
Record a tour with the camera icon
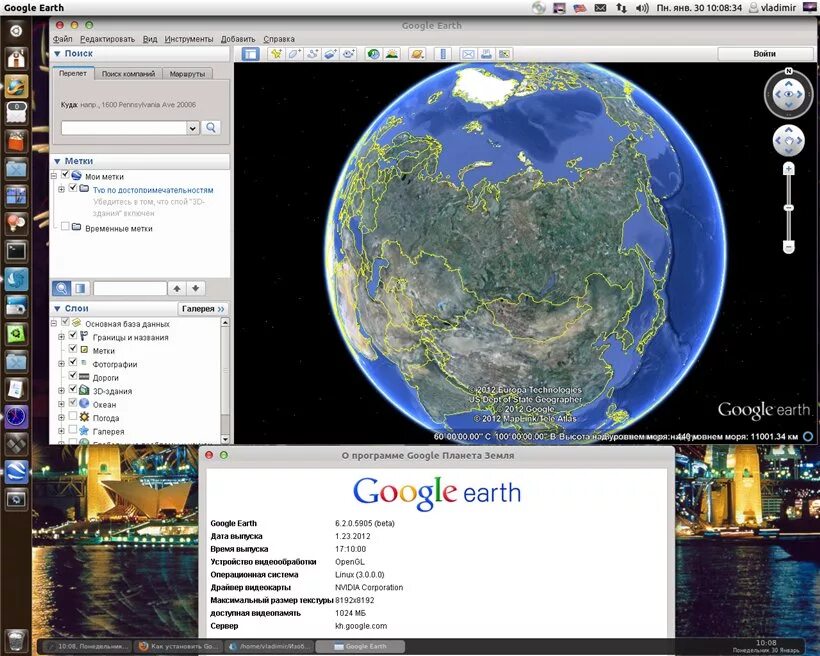[x=349, y=53]
